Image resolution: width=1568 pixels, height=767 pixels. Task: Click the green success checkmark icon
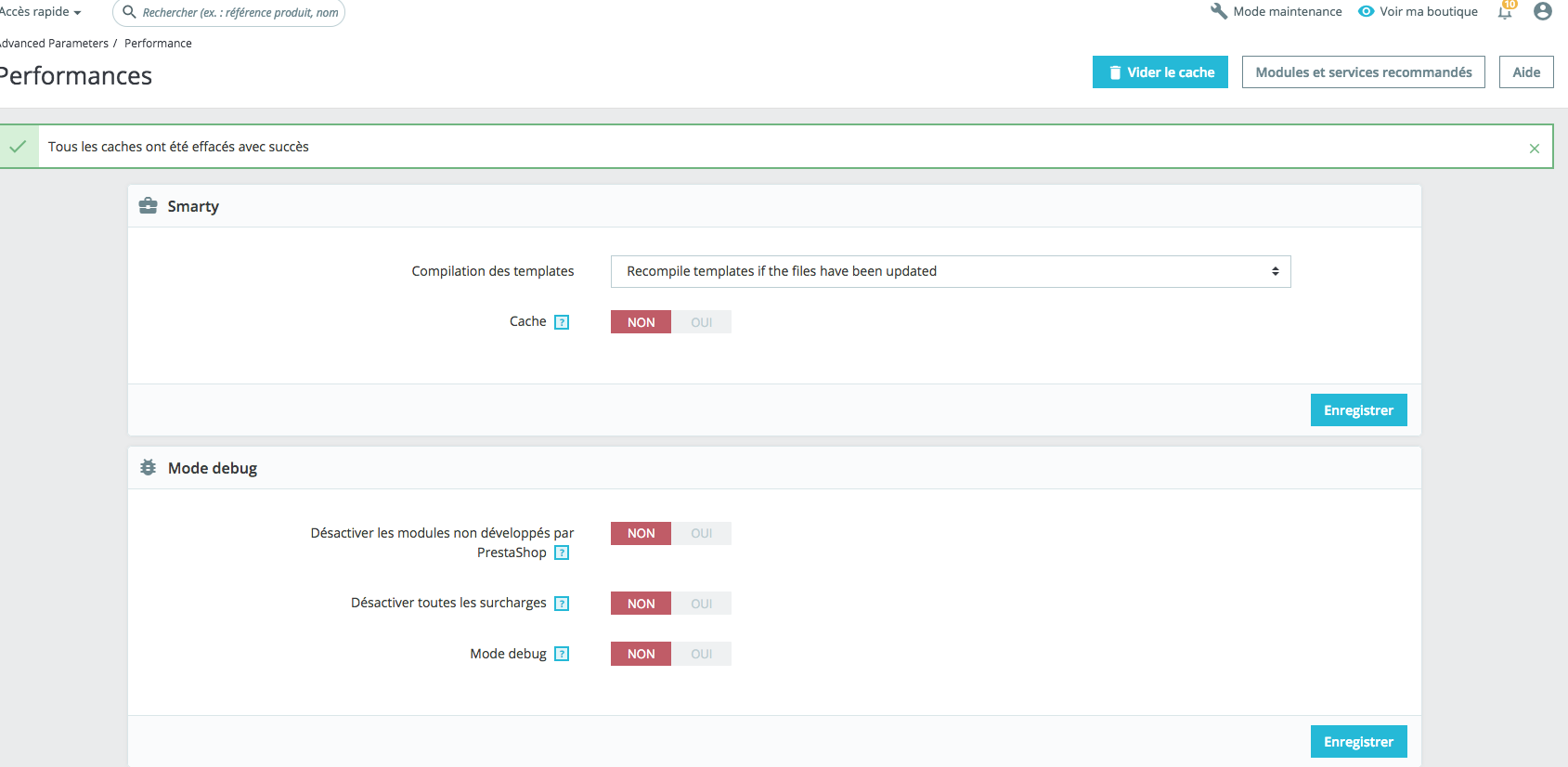[x=18, y=147]
